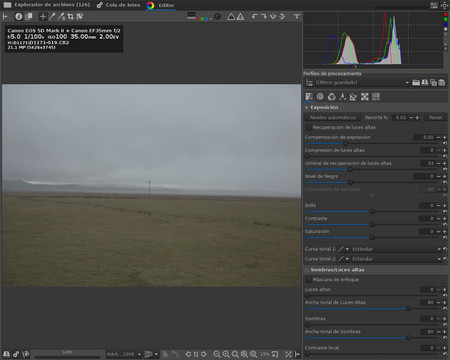Copy processing profile to clipboard
The image size is (450, 360).
433,82
